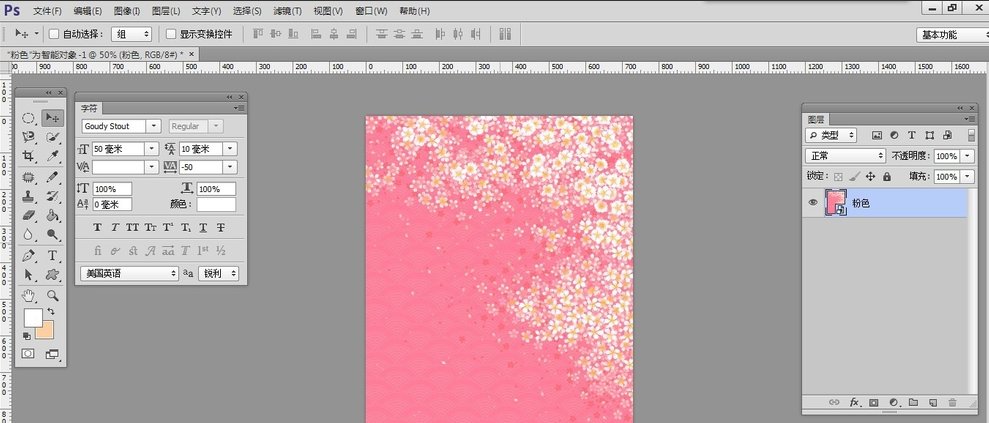Select the Eyedropper tool
The image size is (989, 423).
point(53,156)
